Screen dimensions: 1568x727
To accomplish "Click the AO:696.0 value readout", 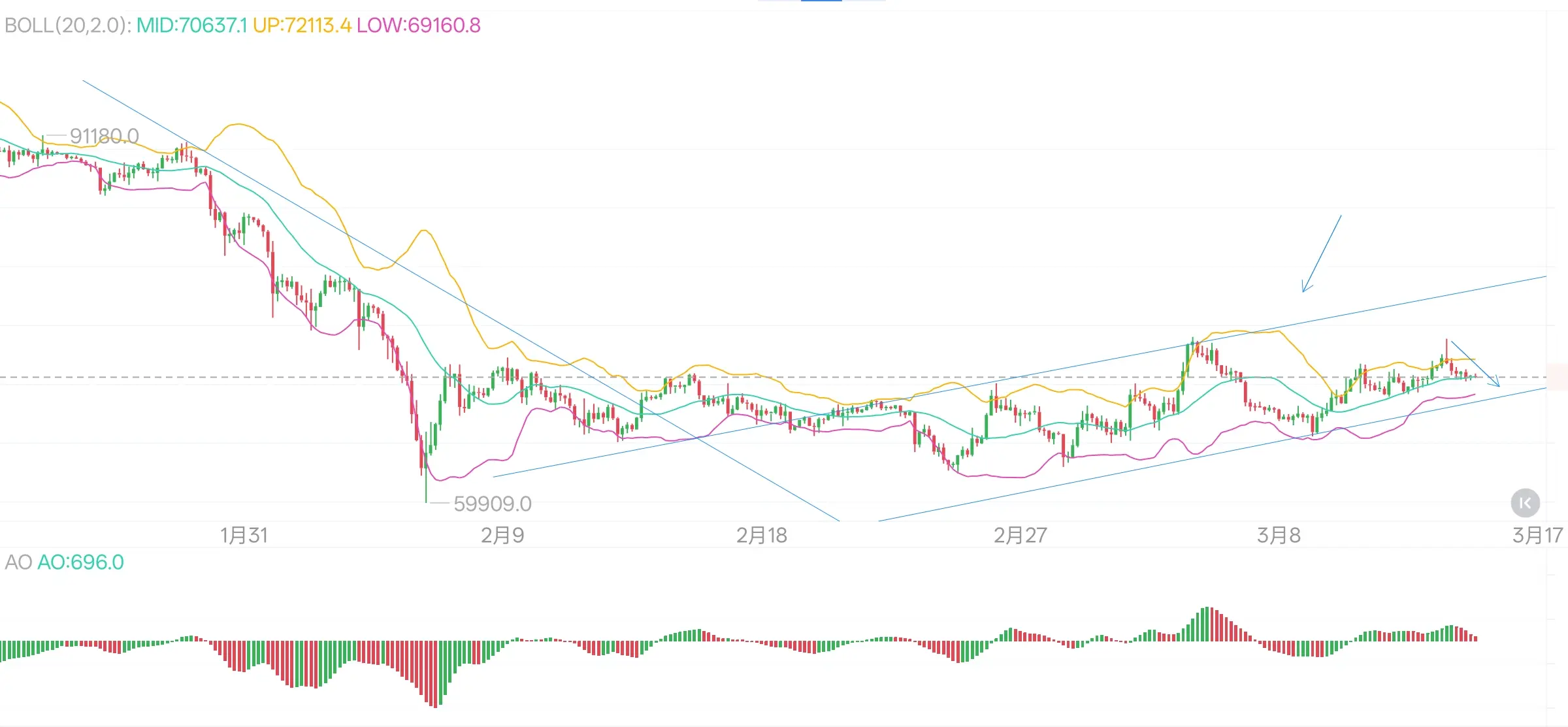I will [80, 562].
